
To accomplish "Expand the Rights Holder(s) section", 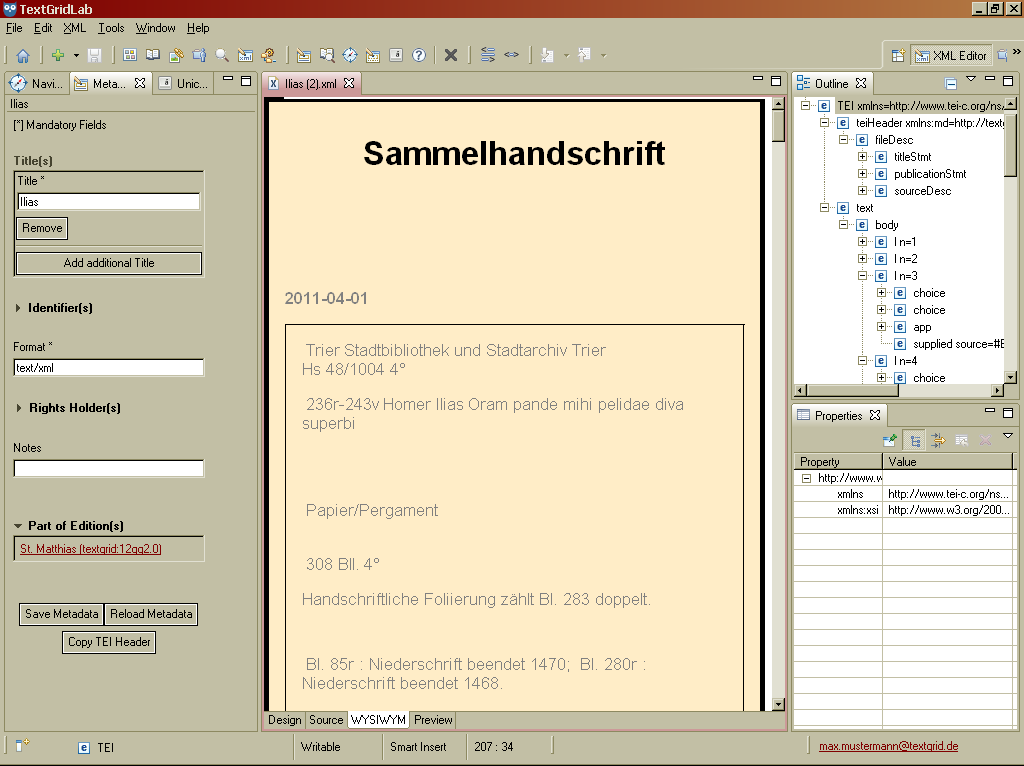I will tap(19, 408).
